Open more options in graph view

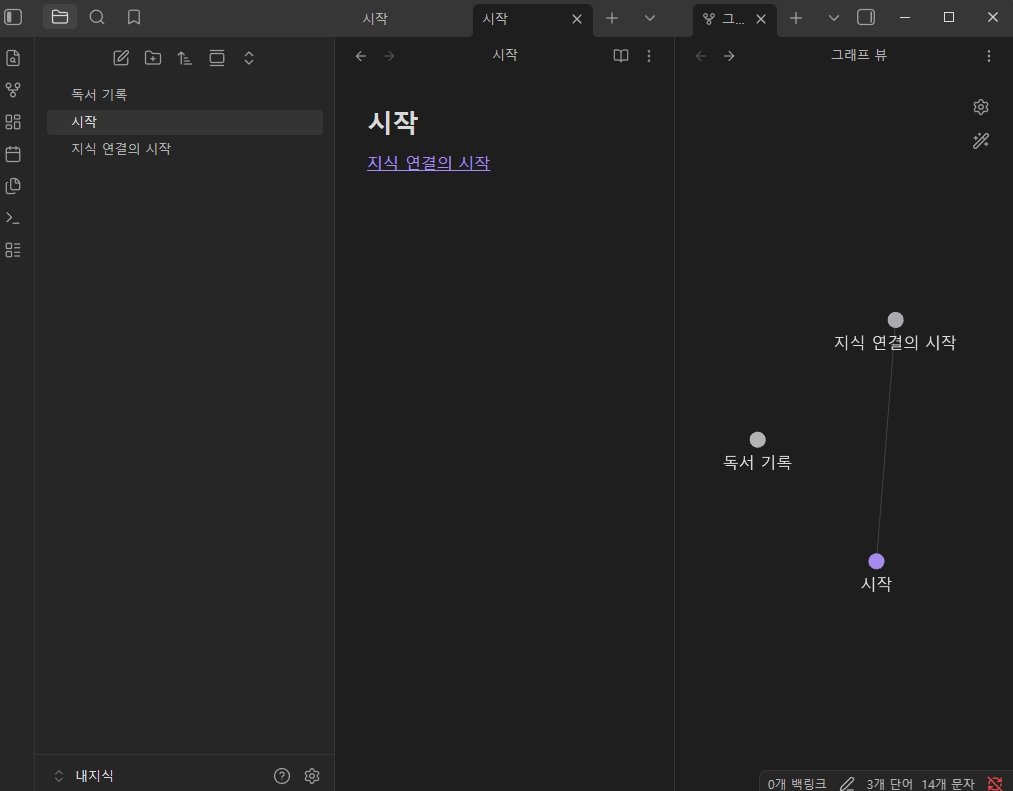[988, 56]
